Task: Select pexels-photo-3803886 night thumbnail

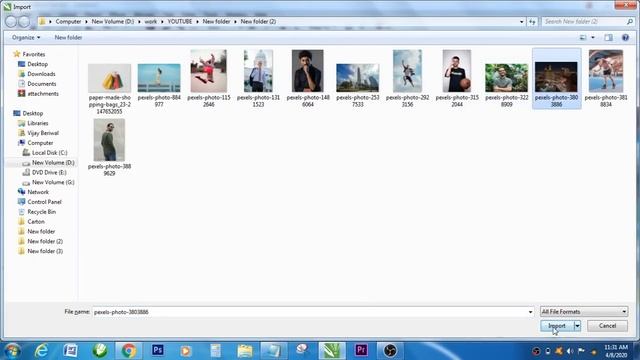Action: 556,77
